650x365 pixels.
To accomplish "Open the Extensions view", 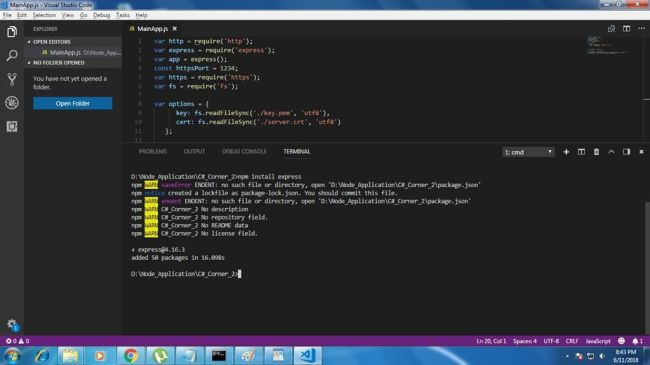I will (12, 126).
